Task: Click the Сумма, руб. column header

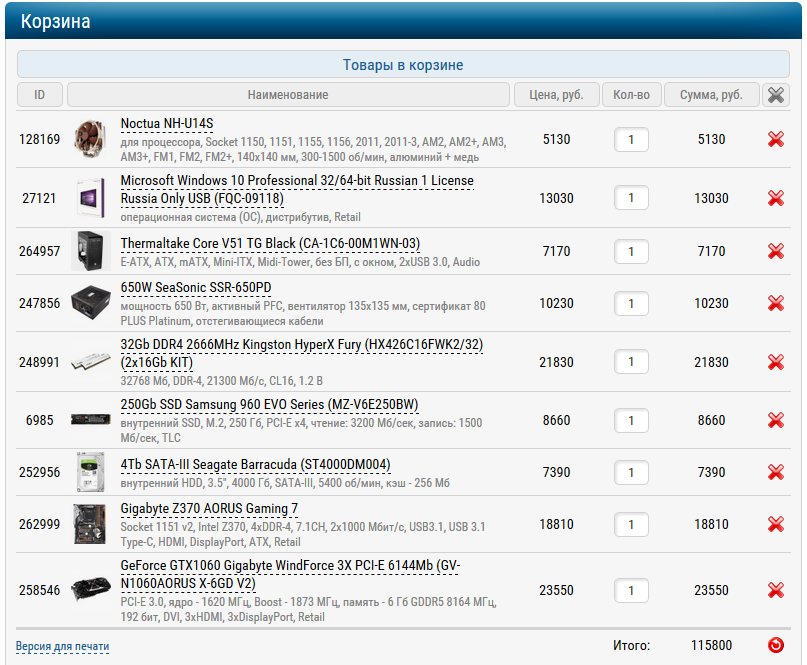Action: [711, 95]
